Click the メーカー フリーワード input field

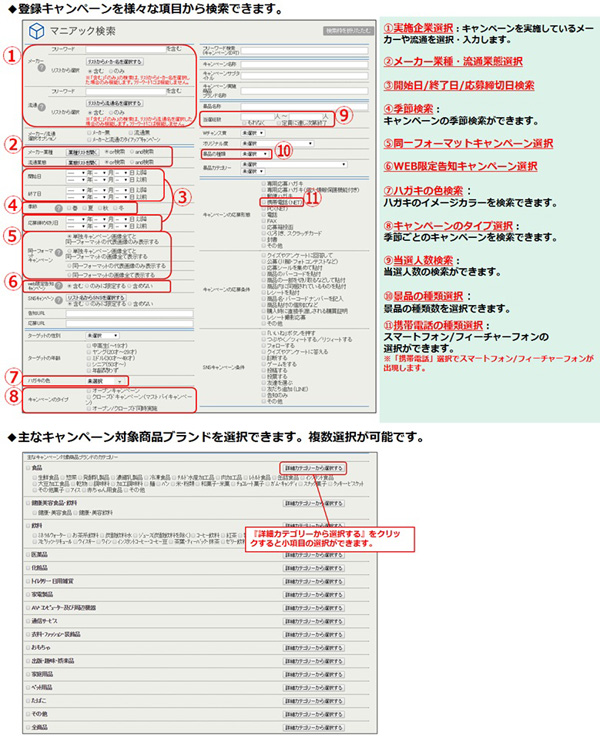click(x=126, y=49)
